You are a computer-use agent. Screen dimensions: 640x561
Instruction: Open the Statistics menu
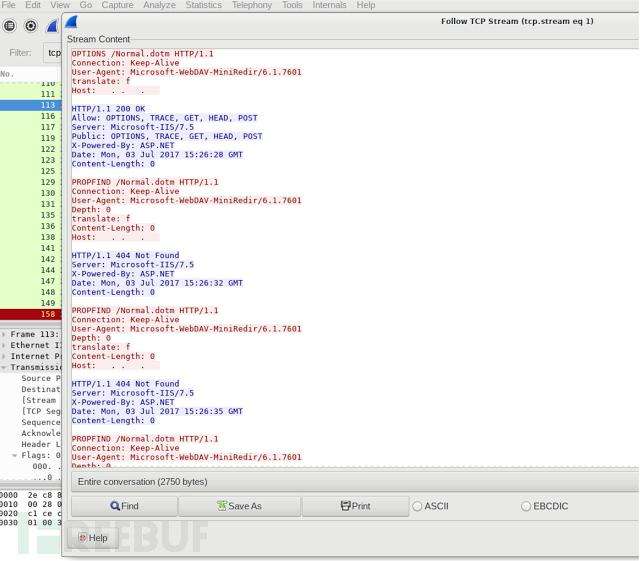point(204,5)
